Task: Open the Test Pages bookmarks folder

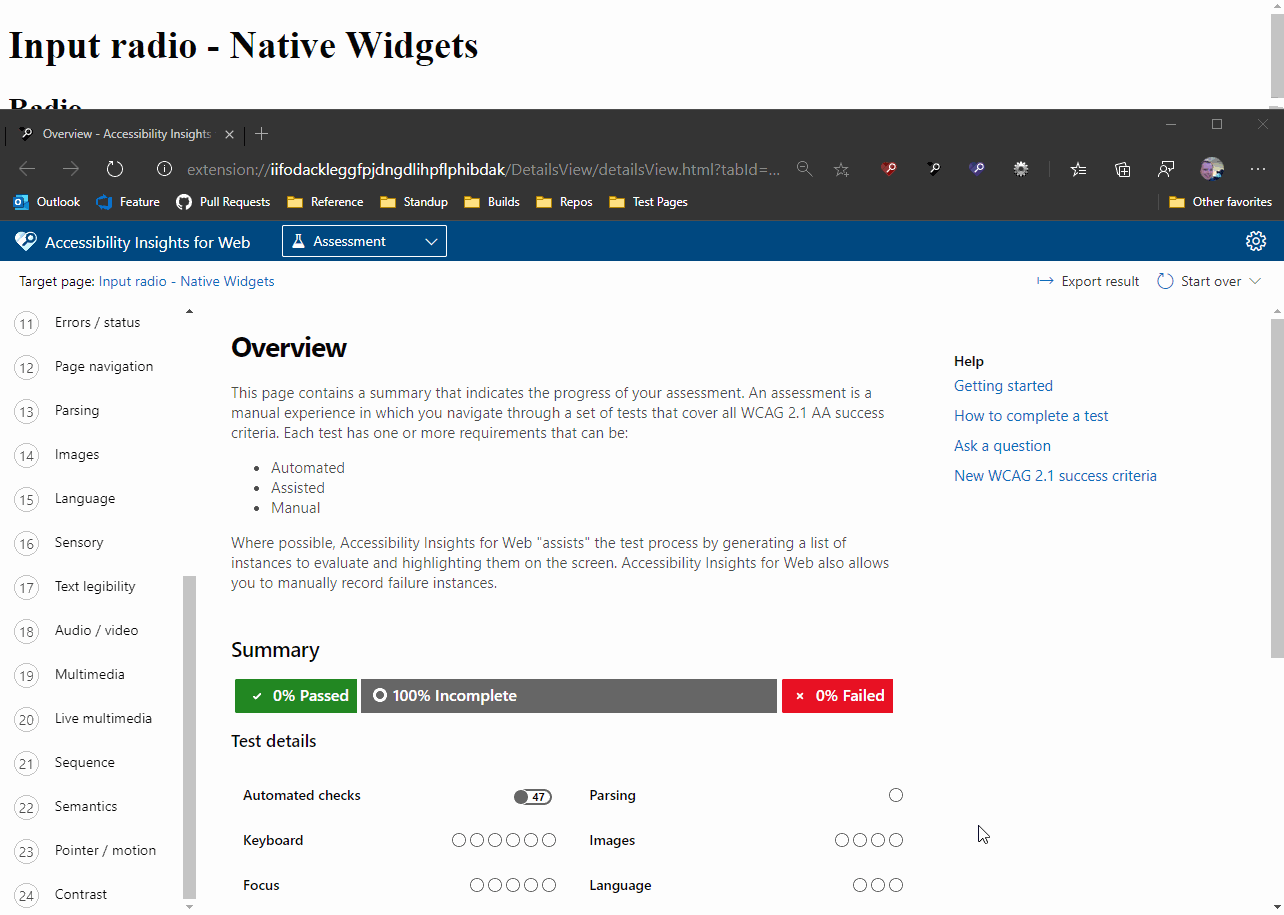Action: coord(648,202)
